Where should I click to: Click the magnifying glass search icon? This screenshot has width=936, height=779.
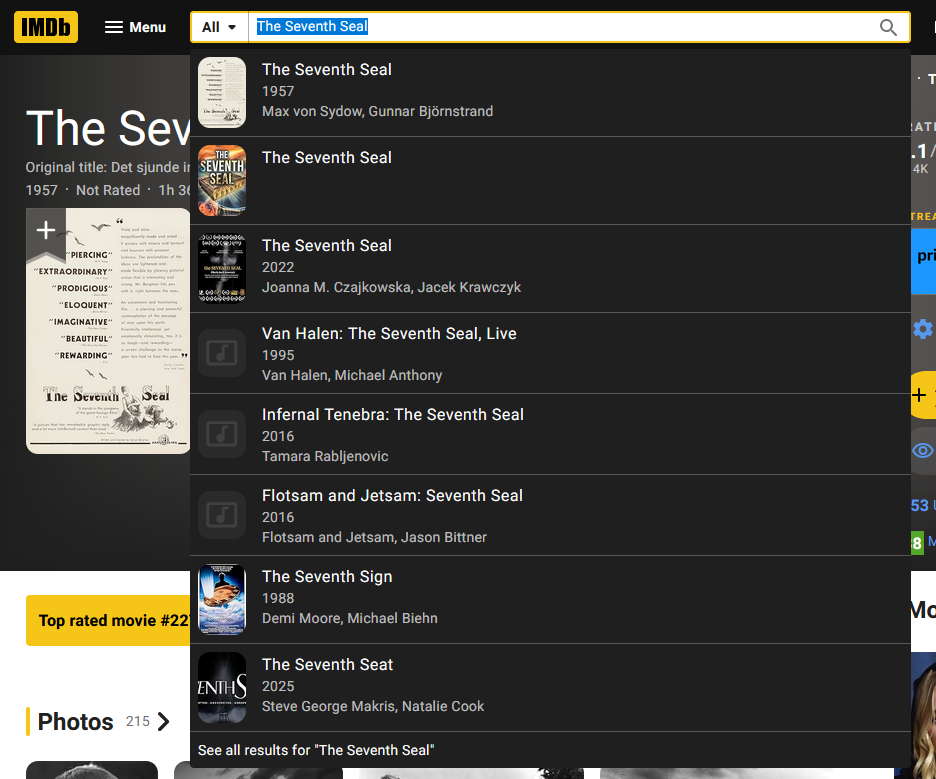point(888,27)
